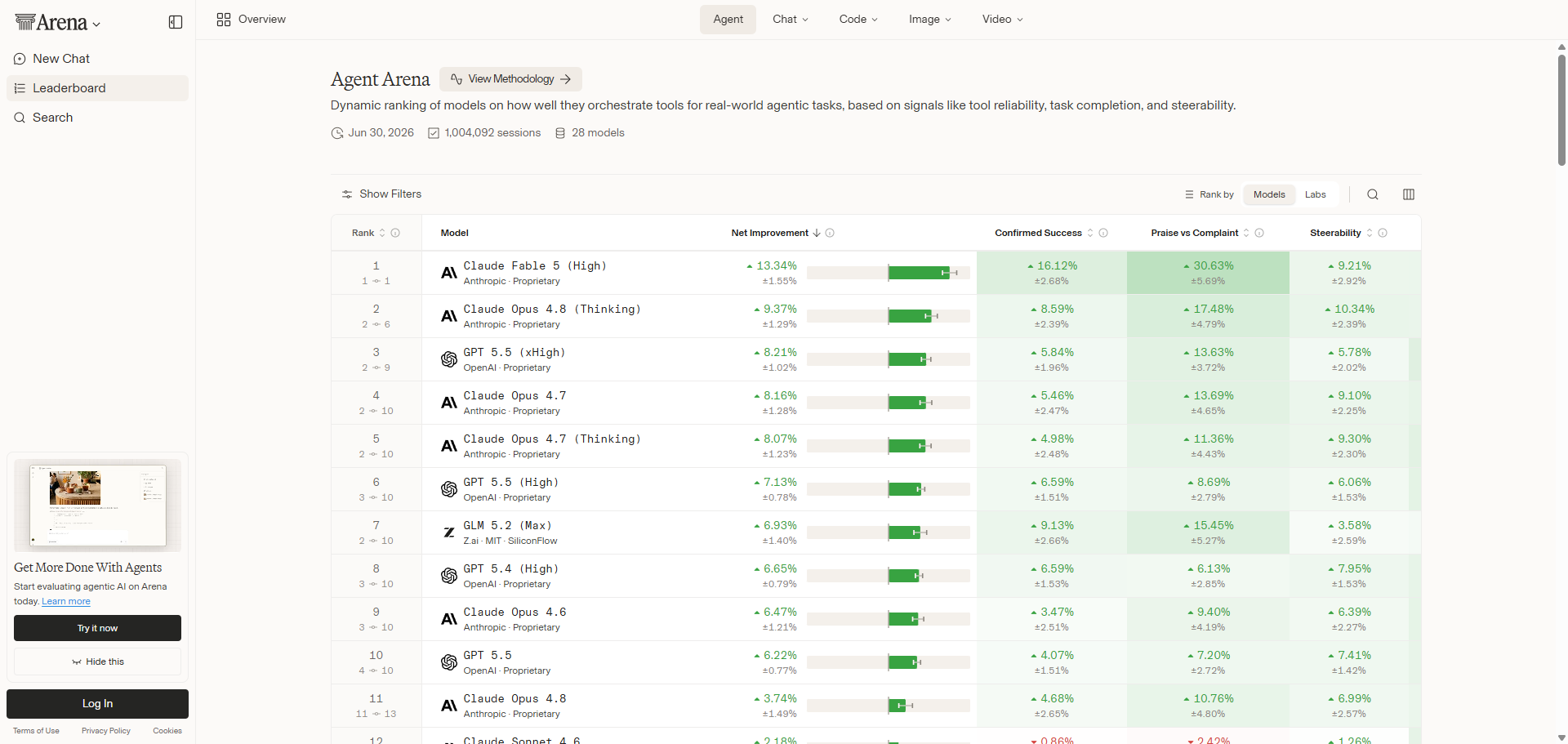1568x744 pixels.
Task: Click Praise vs Complaint info icon
Action: click(1259, 233)
